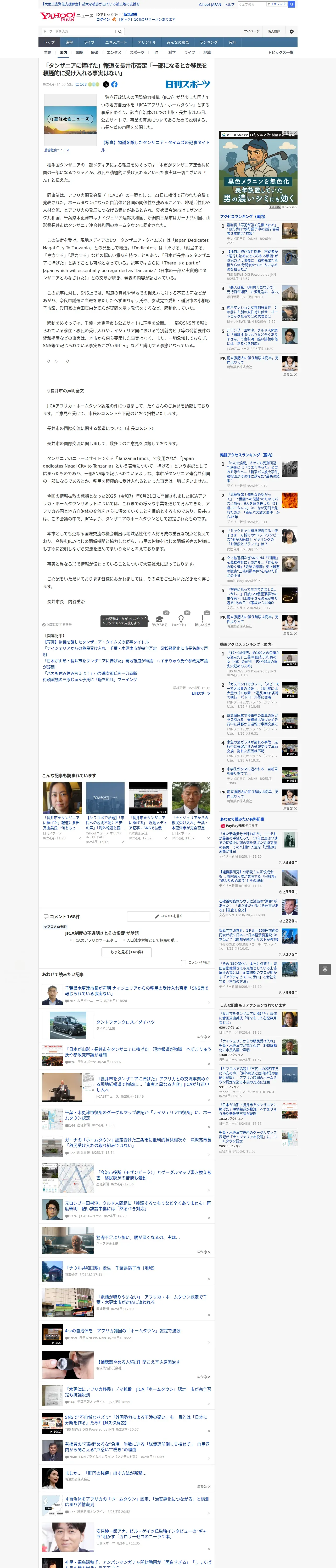Click the web search input at top
Viewport: 336px width, 1568px height.
[252, 4]
